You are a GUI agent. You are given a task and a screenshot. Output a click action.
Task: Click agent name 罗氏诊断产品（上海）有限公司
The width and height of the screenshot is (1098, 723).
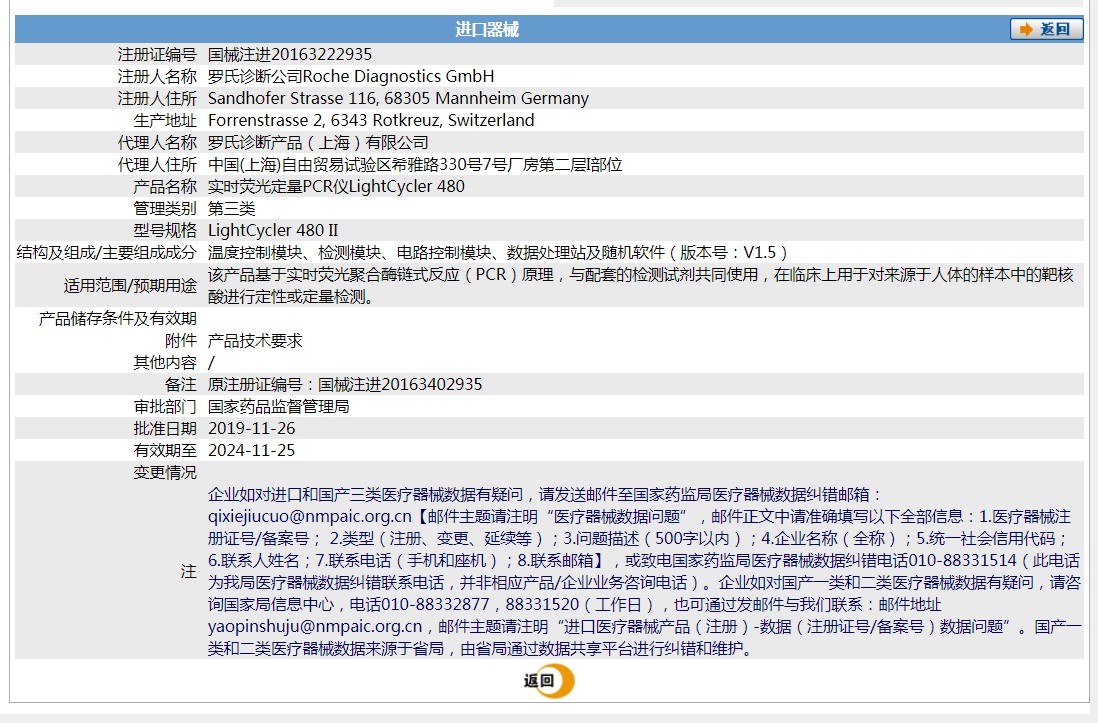coord(318,143)
